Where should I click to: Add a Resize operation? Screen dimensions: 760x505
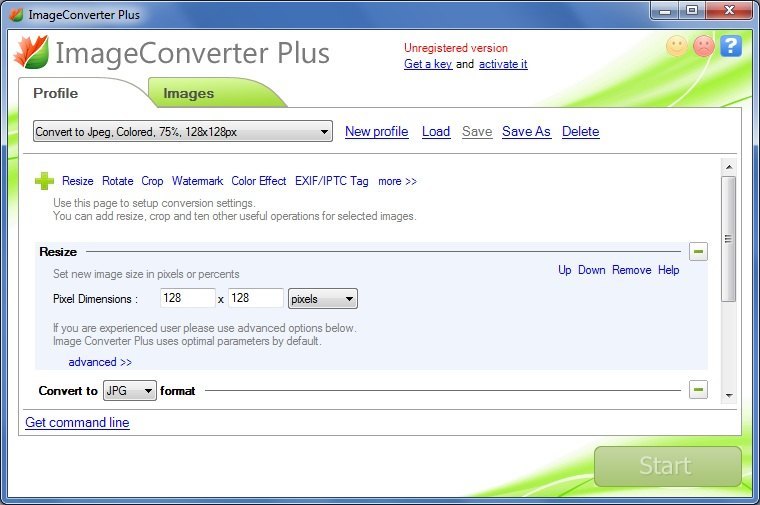tap(78, 181)
